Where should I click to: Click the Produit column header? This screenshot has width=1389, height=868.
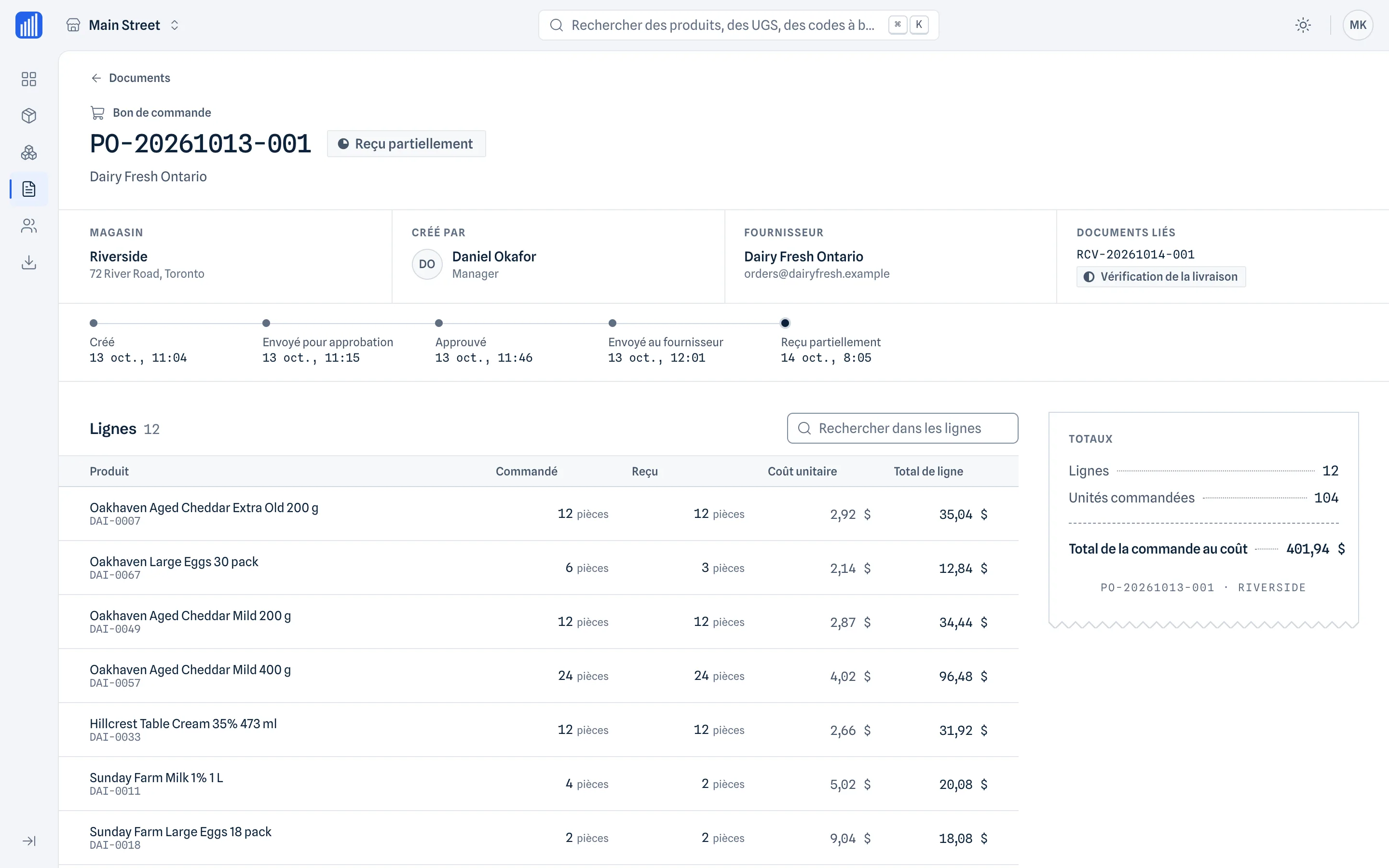pyautogui.click(x=109, y=471)
